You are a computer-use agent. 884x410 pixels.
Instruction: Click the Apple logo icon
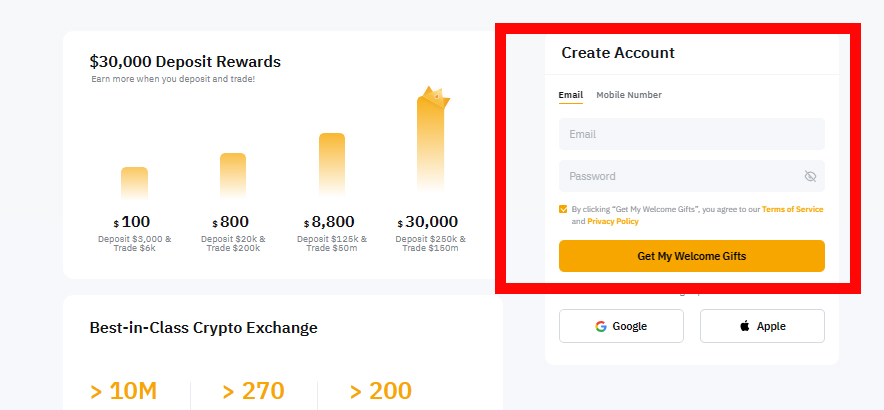[745, 325]
